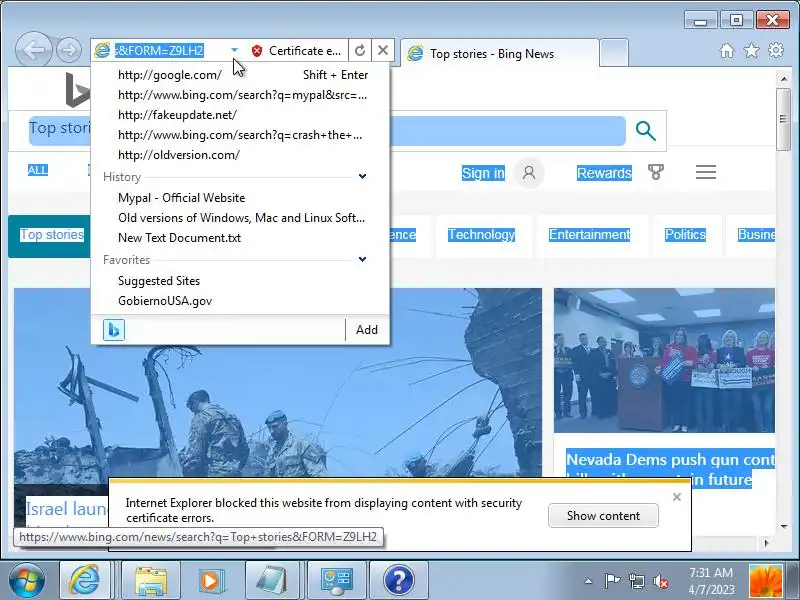Open Mypal - Official Website history item
The width and height of the screenshot is (800, 600).
240,198
